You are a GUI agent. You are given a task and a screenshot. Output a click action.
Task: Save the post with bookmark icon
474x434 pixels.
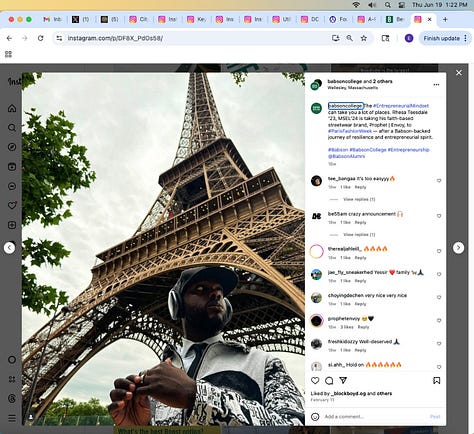436,380
